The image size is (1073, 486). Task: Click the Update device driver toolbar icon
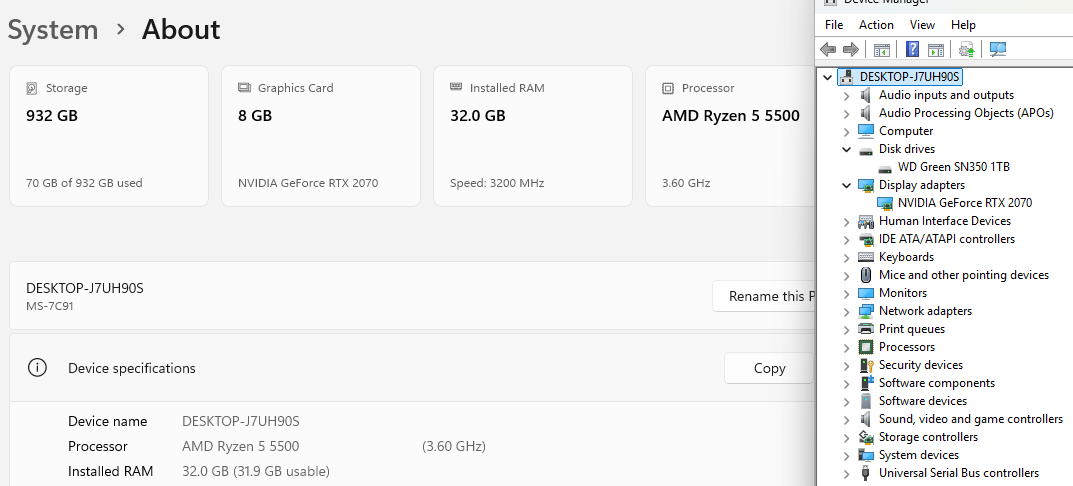tap(966, 49)
